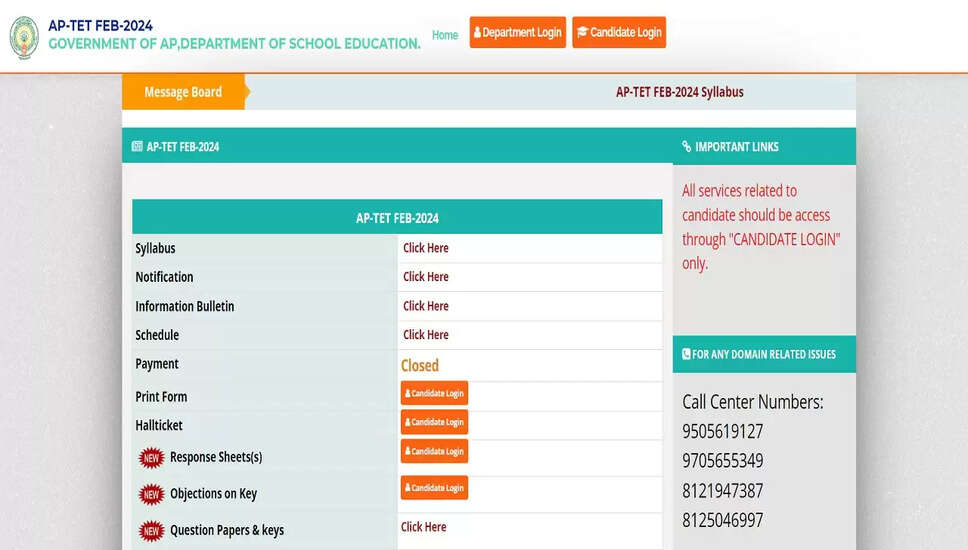Viewport: 968px width, 550px height.
Task: Open Click Here for Question Papers & keys
Action: point(424,527)
